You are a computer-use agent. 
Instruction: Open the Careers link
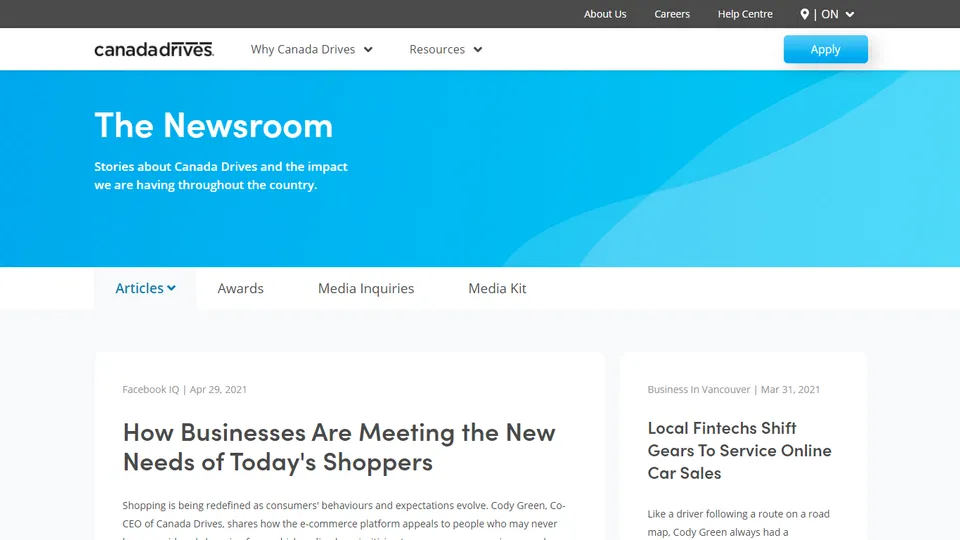click(x=672, y=14)
